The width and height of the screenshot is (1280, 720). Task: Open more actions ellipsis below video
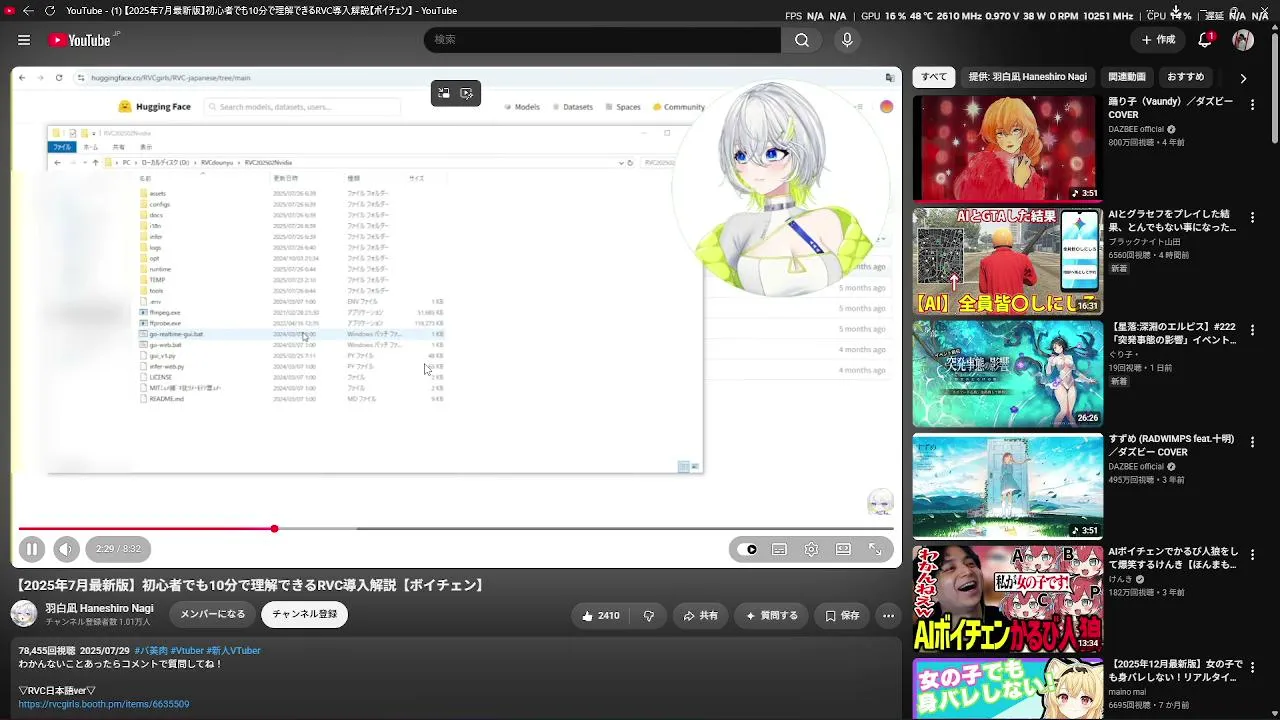coord(888,616)
